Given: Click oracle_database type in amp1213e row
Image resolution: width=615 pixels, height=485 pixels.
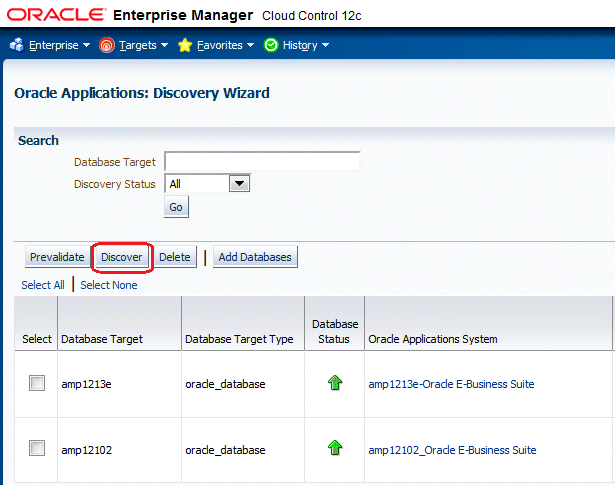Looking at the screenshot, I should click(x=225, y=384).
